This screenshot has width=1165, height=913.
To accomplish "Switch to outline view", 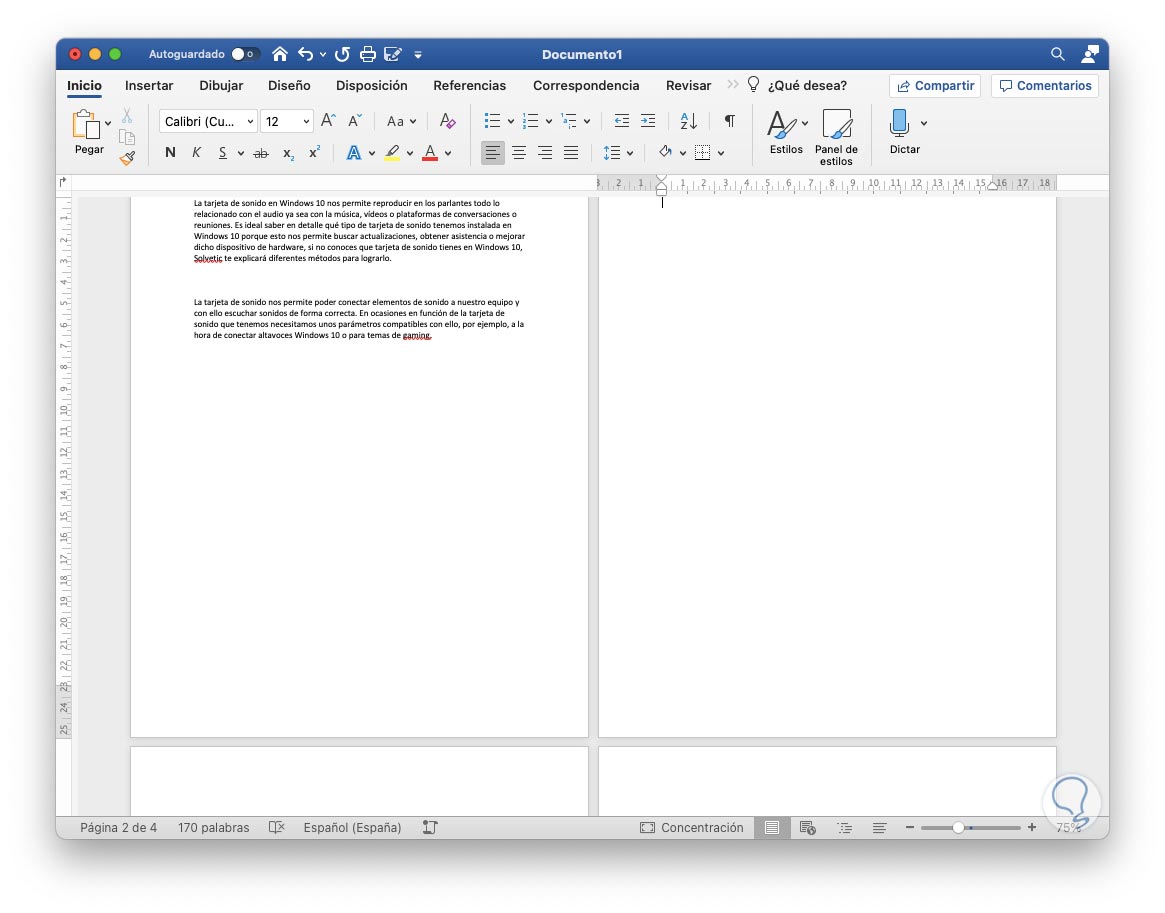I will (844, 828).
